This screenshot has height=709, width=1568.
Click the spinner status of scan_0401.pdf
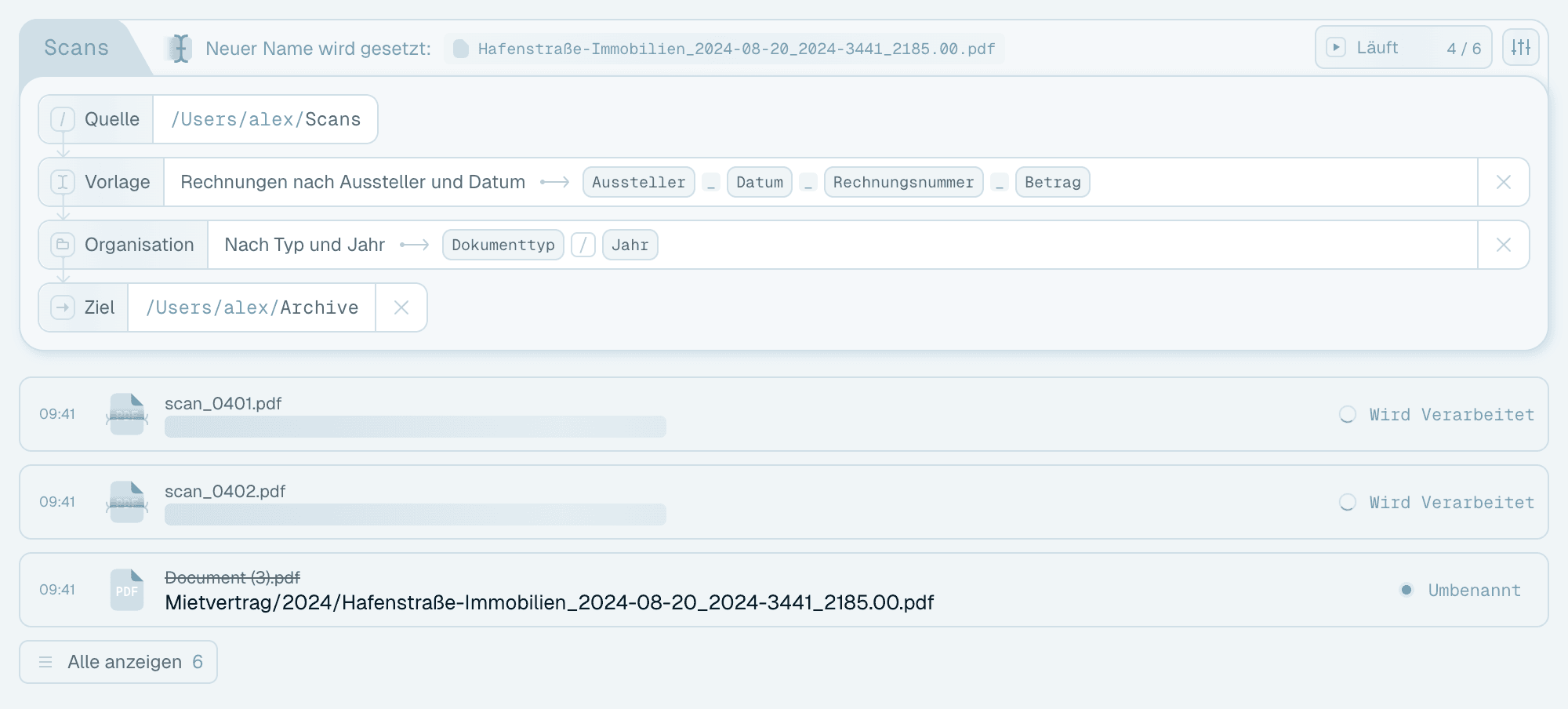pos(1348,414)
